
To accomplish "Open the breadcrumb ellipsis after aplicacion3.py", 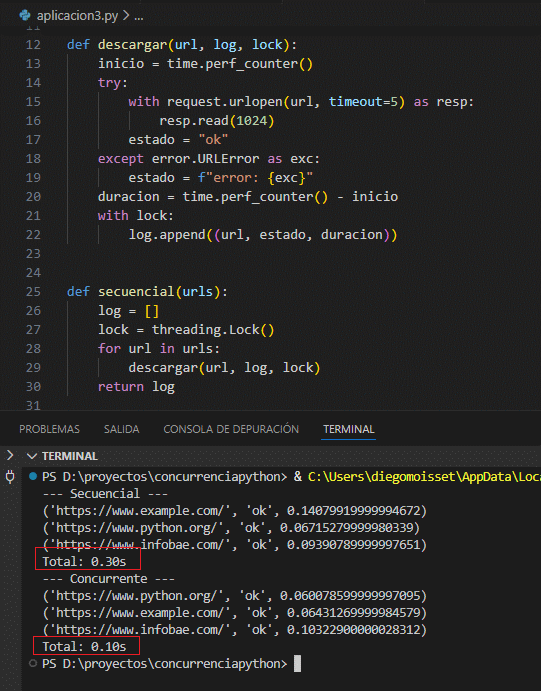I will point(139,17).
